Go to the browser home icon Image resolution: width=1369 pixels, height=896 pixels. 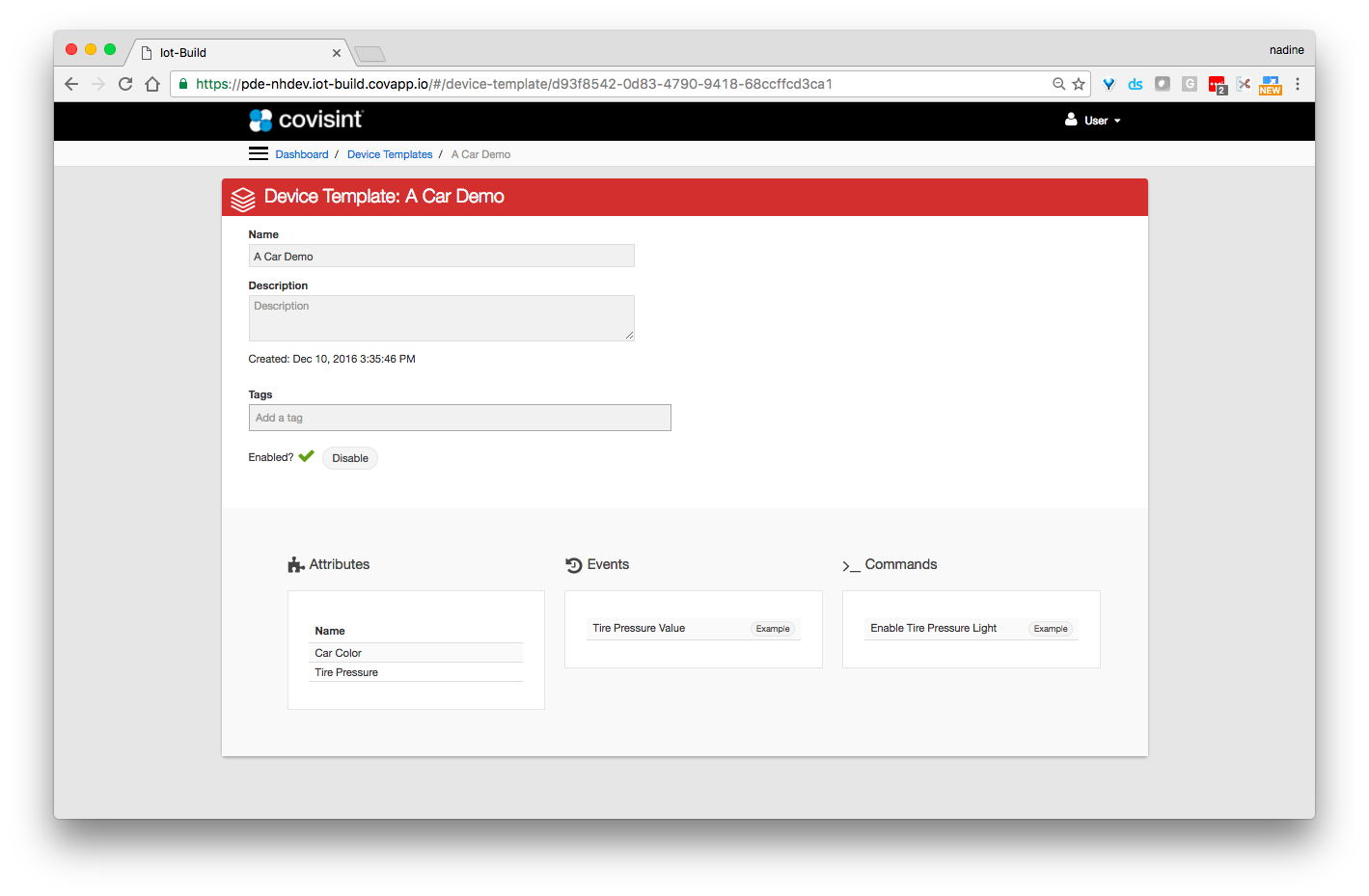[x=152, y=84]
